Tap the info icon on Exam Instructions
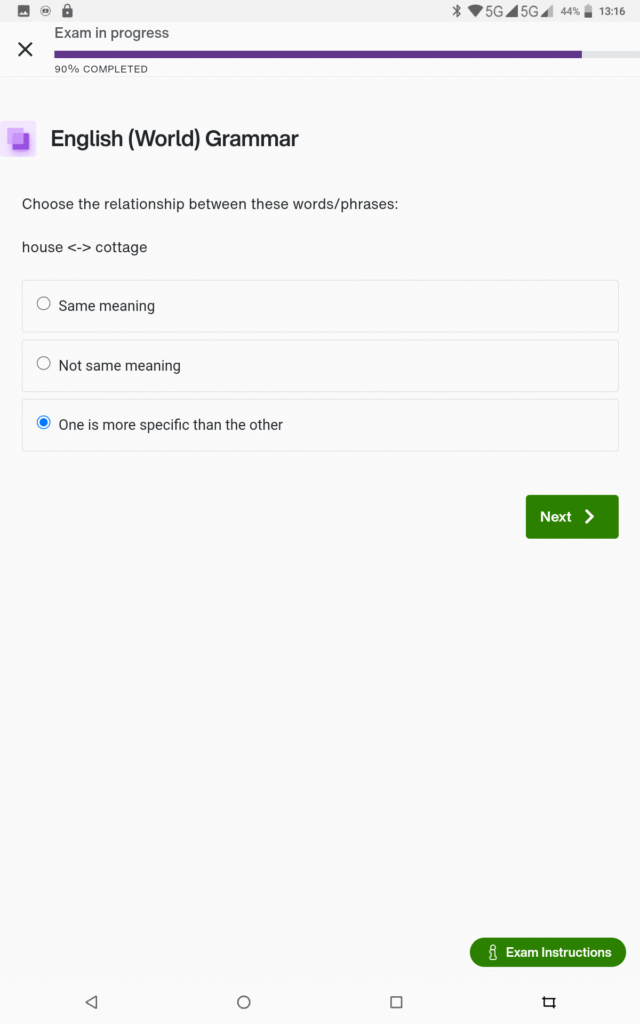Screen dimensions: 640x1024 [x=492, y=953]
